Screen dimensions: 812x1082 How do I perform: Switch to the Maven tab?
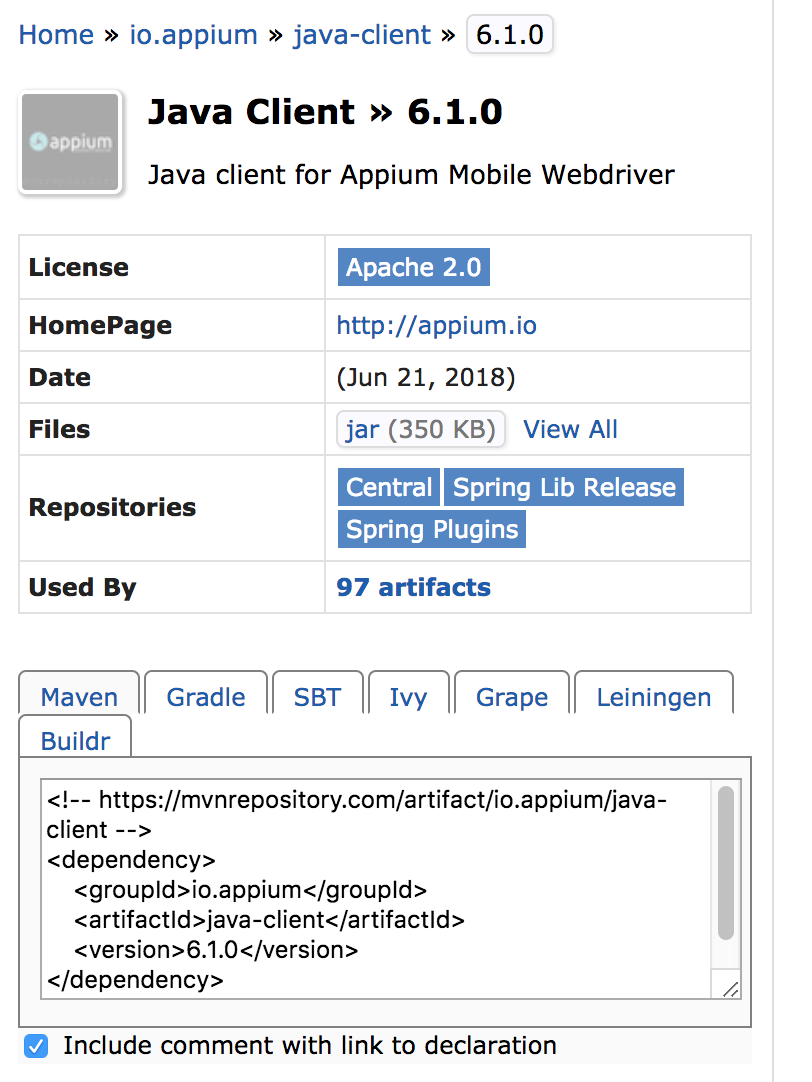pos(79,694)
